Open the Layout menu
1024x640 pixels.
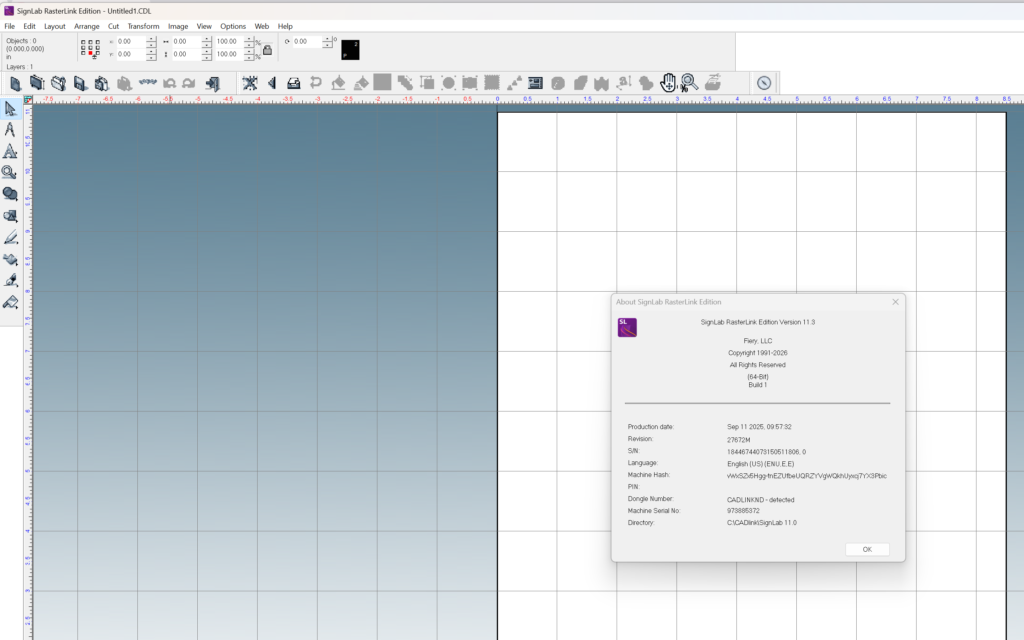55,26
